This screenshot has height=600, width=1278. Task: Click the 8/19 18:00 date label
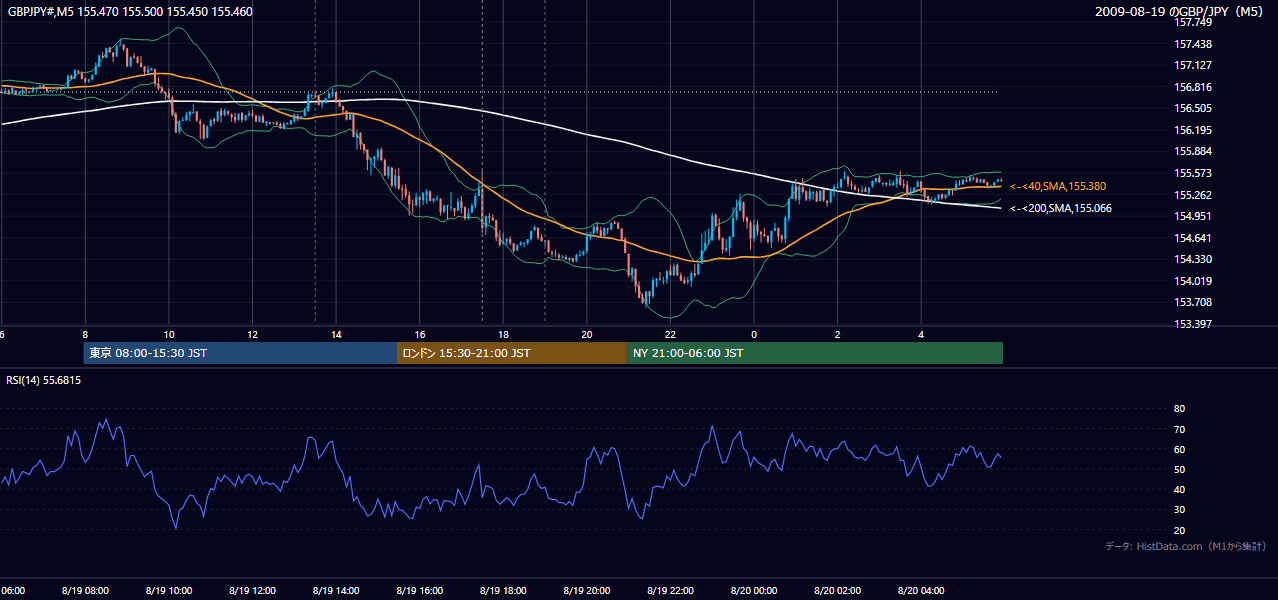click(503, 590)
